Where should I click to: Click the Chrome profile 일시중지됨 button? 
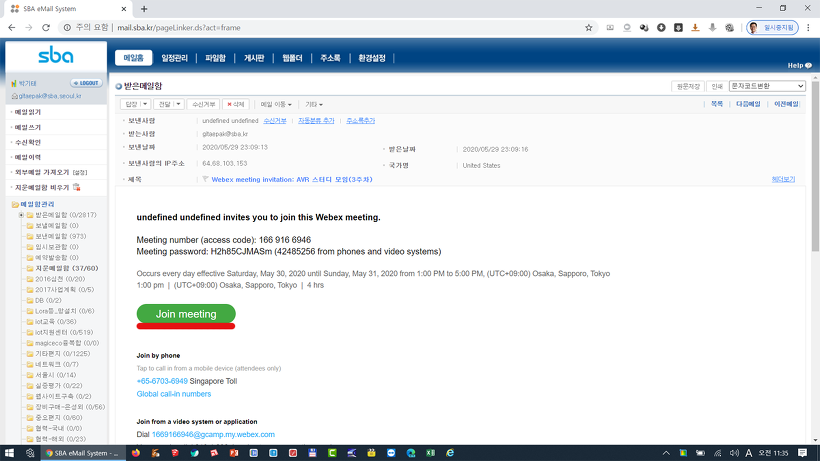click(x=772, y=28)
